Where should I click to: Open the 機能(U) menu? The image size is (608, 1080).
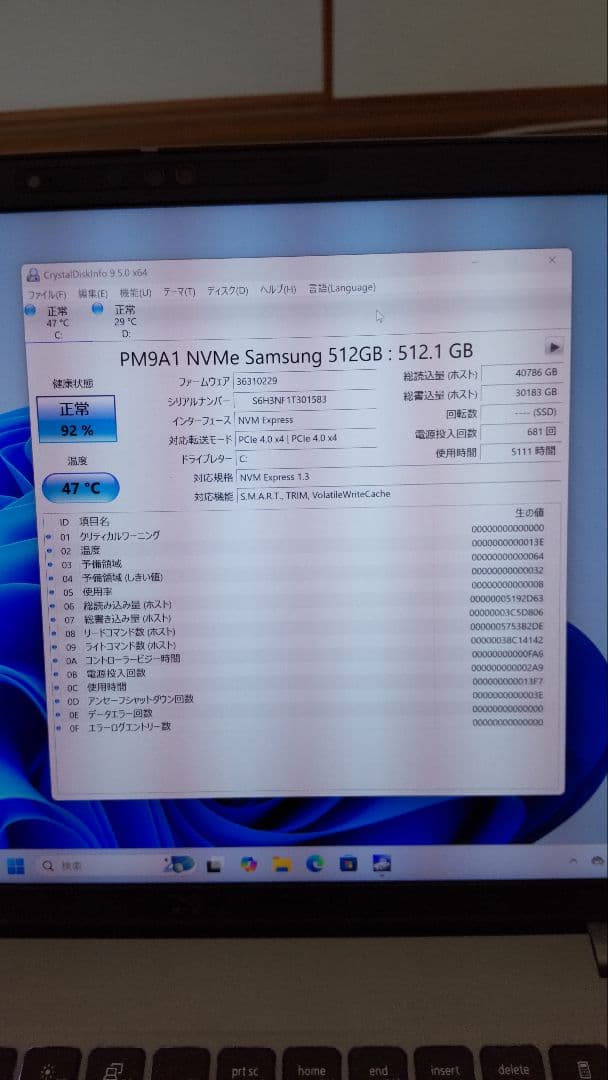point(135,292)
